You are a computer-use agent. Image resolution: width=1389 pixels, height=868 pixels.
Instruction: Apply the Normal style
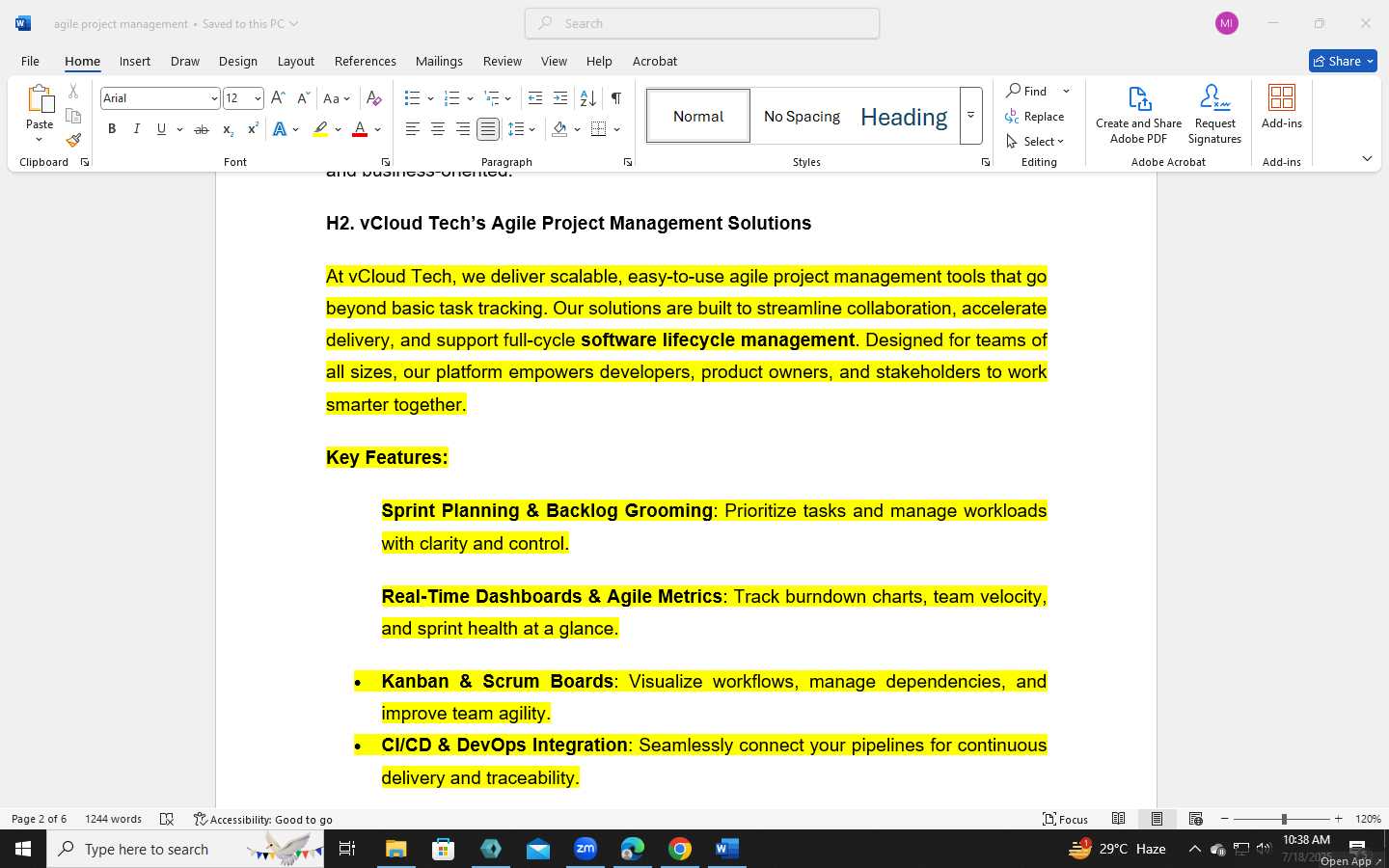click(x=698, y=116)
